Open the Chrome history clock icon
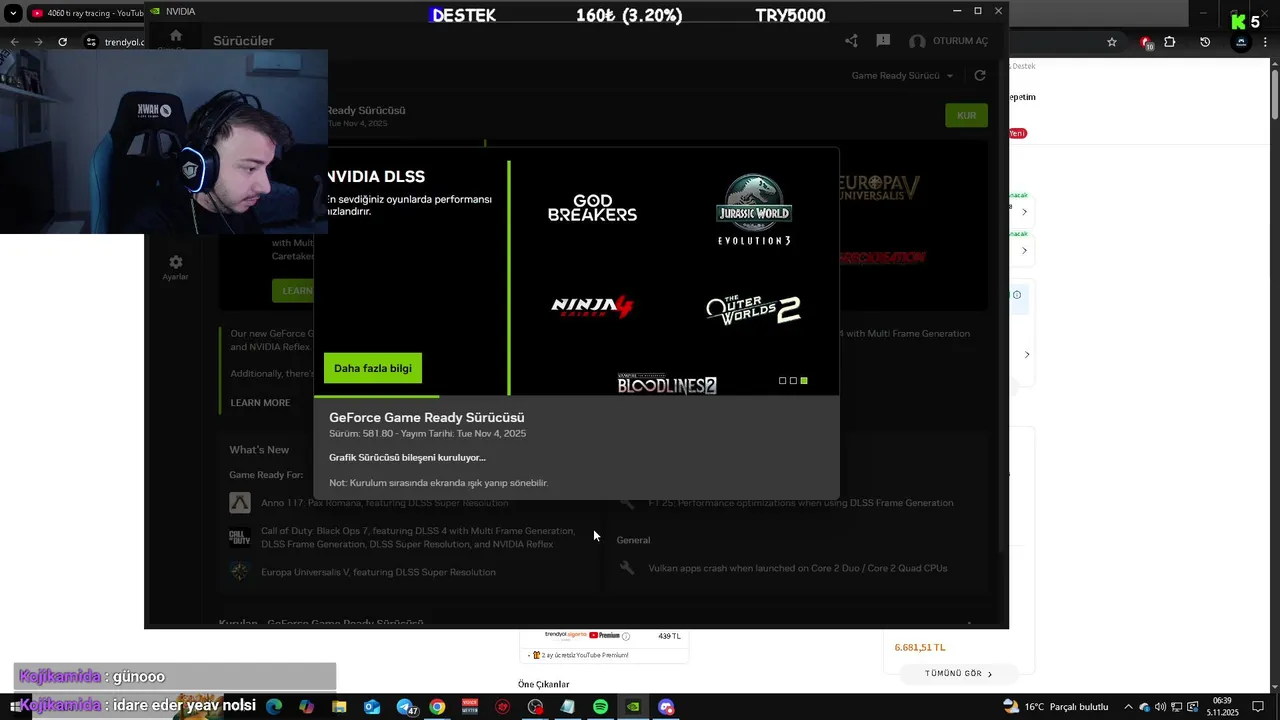This screenshot has width=1280, height=720. (1205, 42)
